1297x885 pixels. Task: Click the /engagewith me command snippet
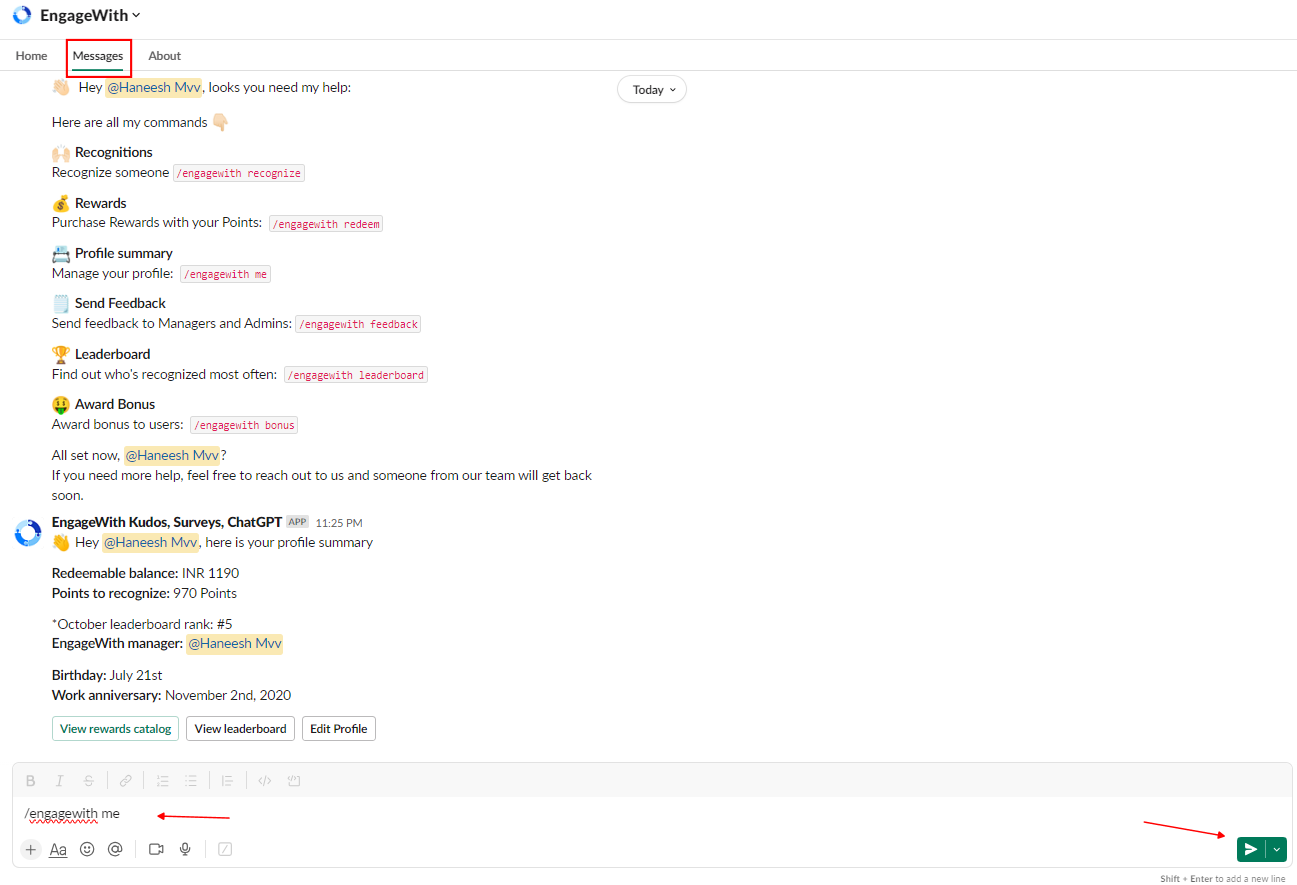tap(225, 274)
